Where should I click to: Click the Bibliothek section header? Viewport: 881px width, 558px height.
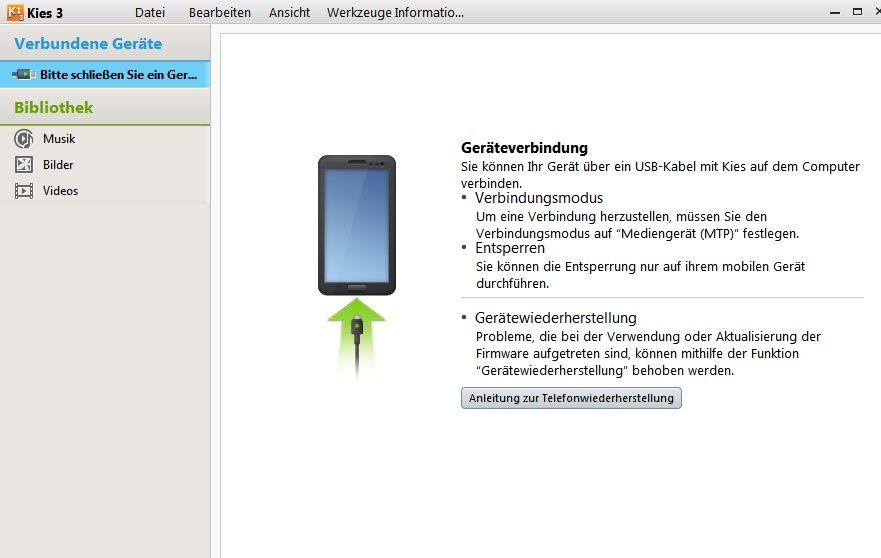(x=53, y=107)
